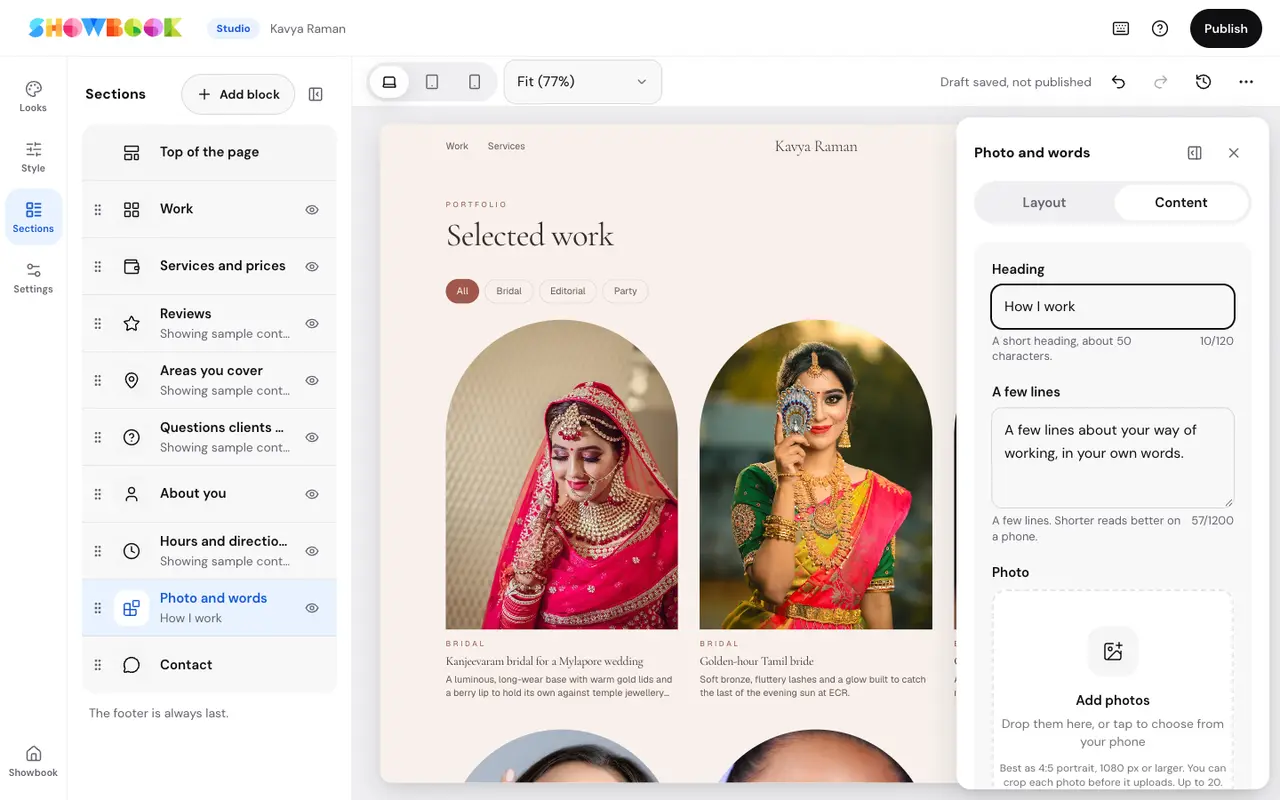Open Settings in the sidebar
Screen dimensions: 1280x800
click(x=33, y=278)
